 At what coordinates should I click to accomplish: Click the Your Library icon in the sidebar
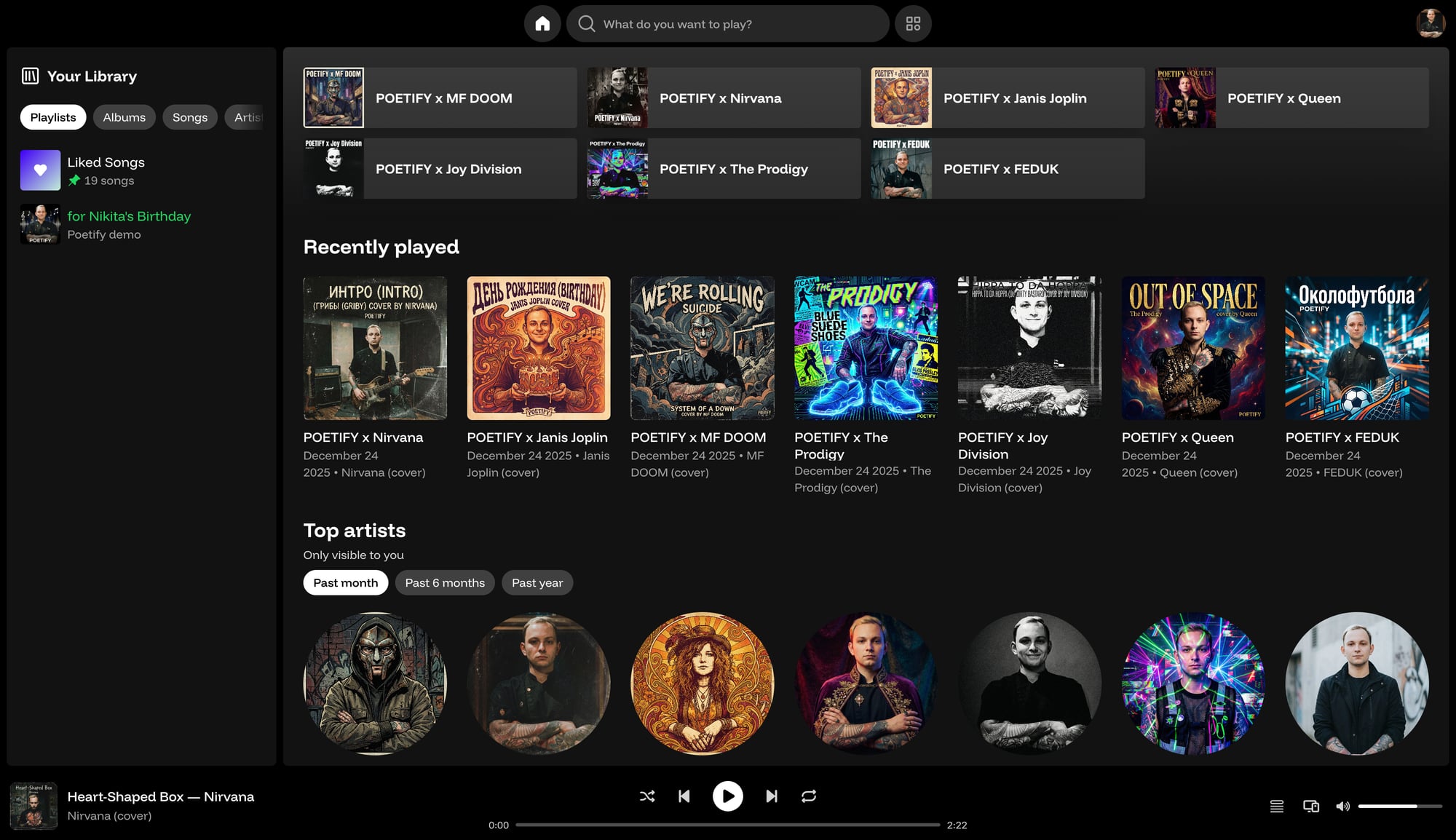click(30, 76)
